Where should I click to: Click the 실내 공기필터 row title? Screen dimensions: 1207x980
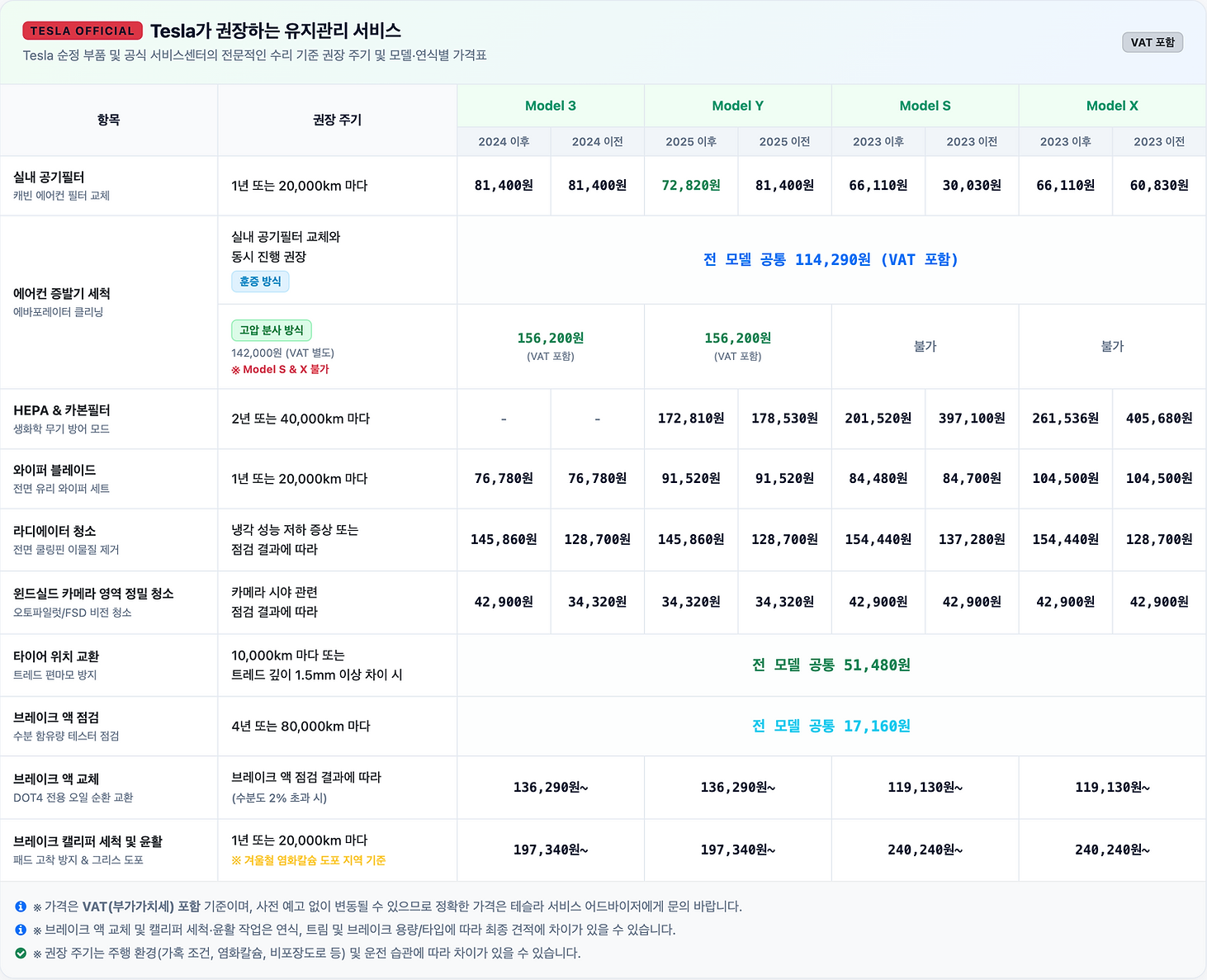coord(49,178)
